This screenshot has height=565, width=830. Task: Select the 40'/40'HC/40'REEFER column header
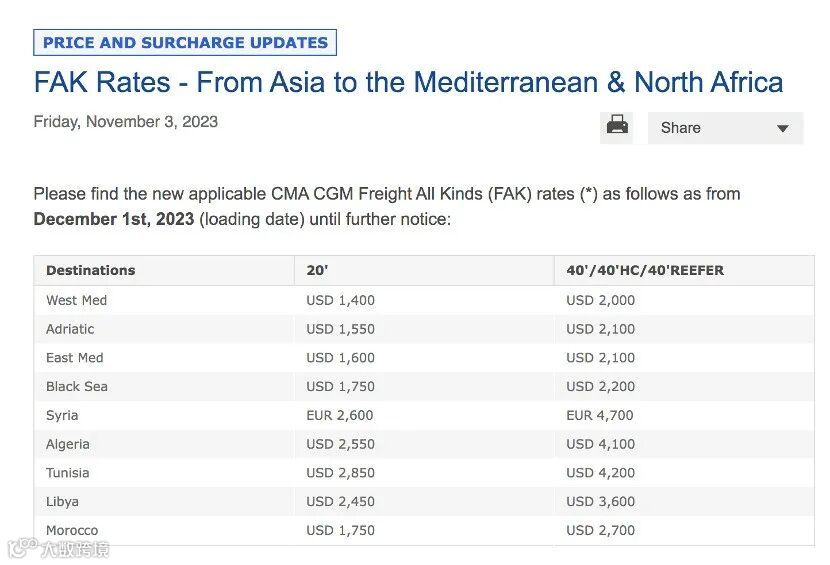coord(644,270)
